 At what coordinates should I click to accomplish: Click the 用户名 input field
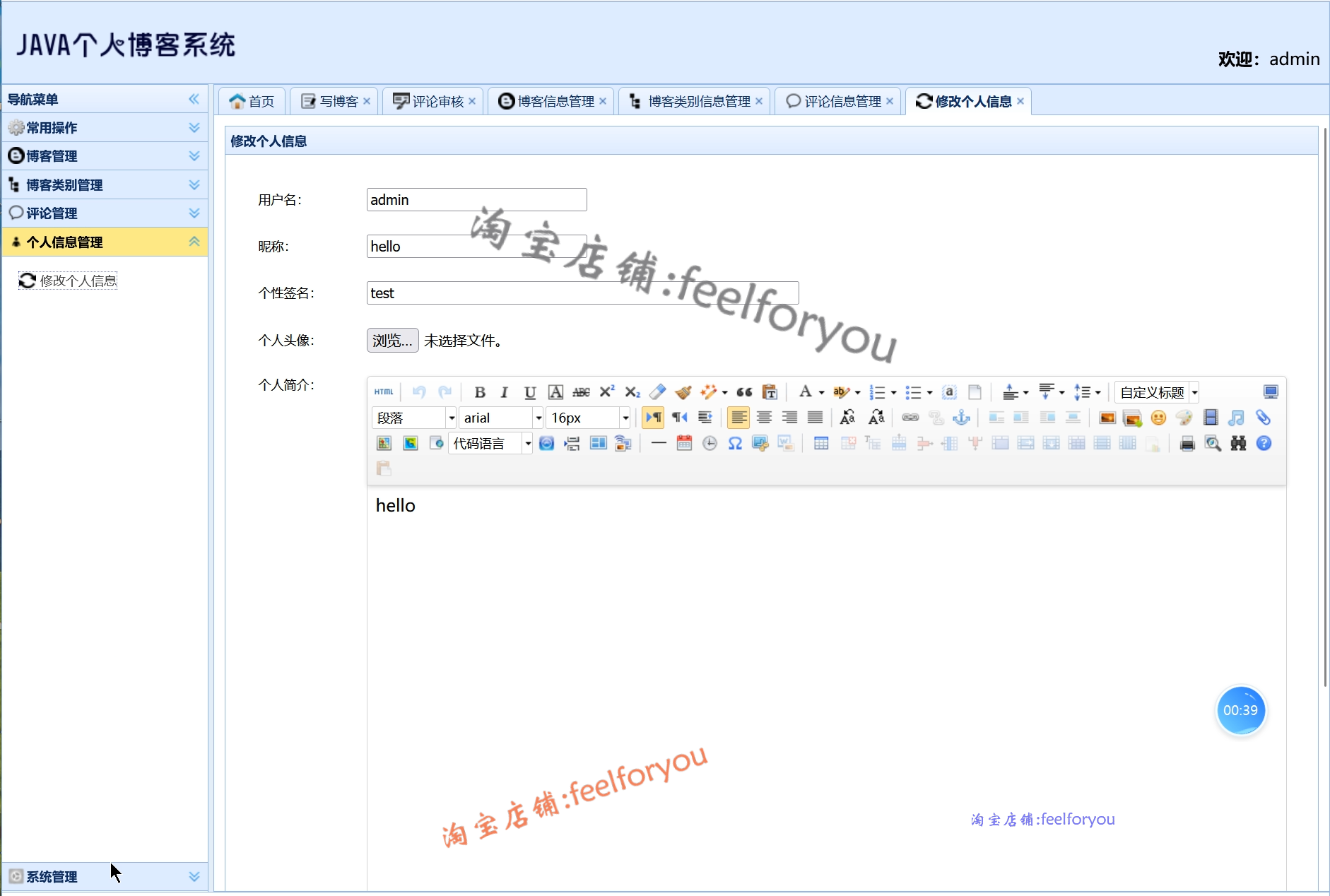(x=477, y=200)
